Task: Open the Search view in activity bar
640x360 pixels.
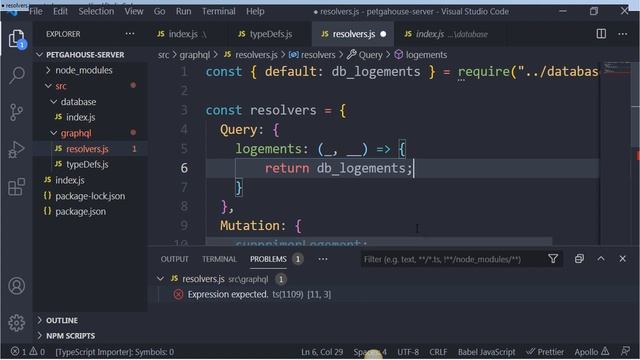Action: tap(17, 75)
